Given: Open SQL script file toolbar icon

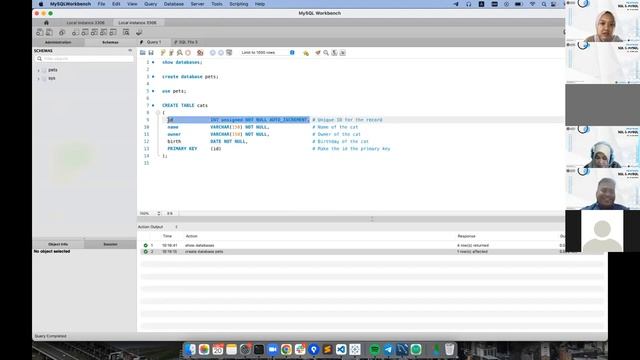Looking at the screenshot, I should (49, 32).
